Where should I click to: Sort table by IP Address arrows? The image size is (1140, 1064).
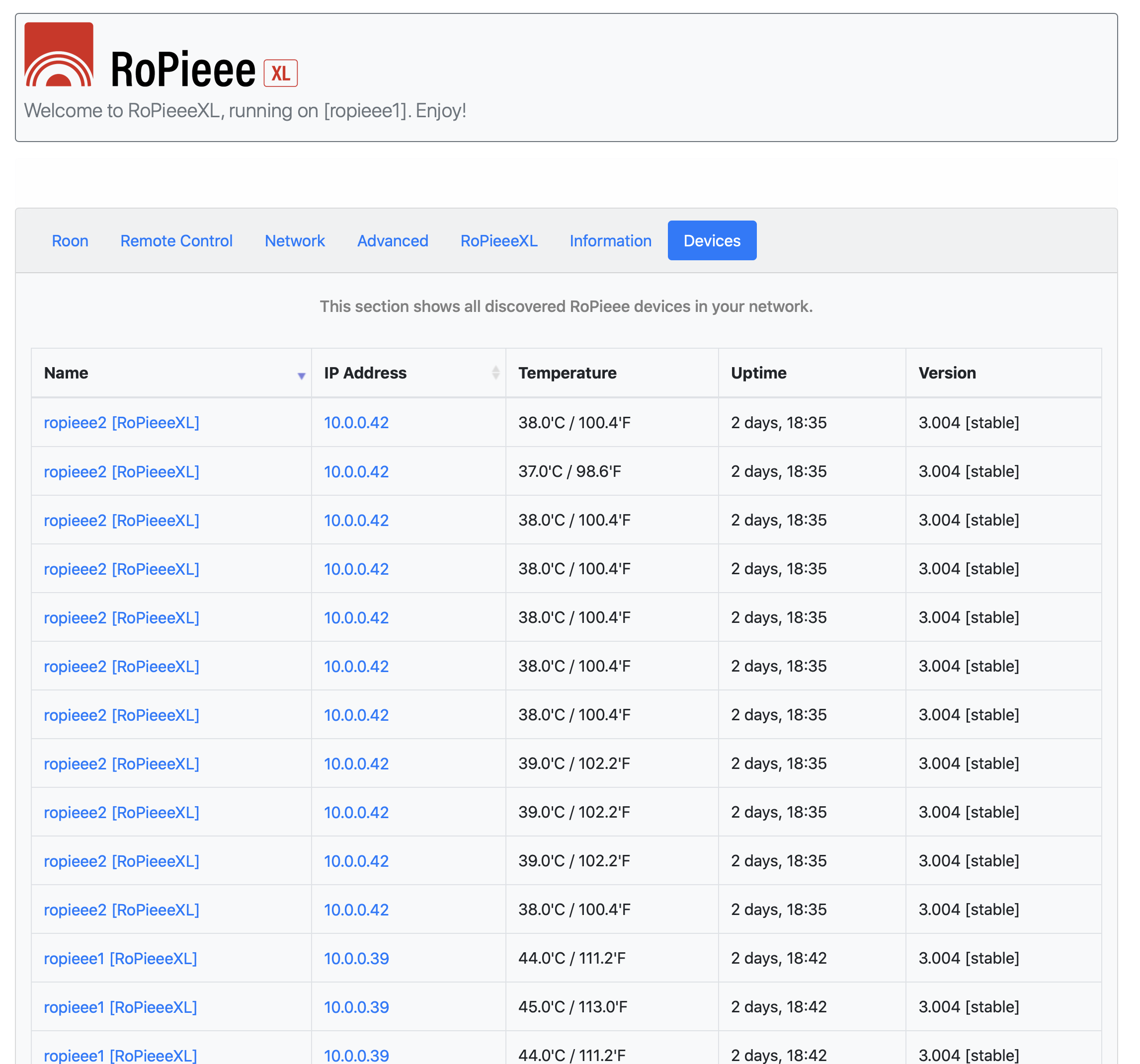pyautogui.click(x=495, y=373)
